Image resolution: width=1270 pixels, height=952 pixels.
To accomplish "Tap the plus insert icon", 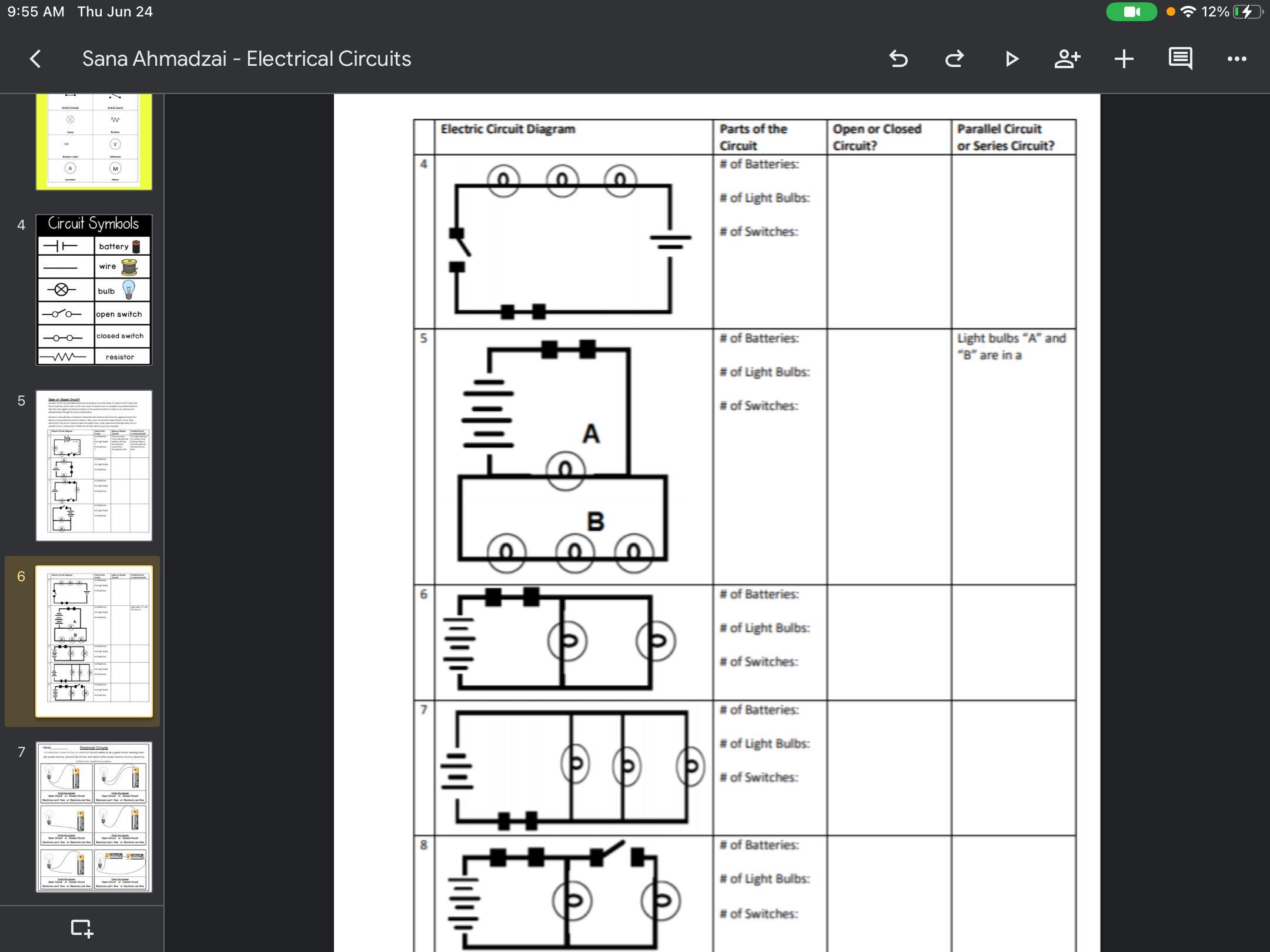I will [1124, 59].
